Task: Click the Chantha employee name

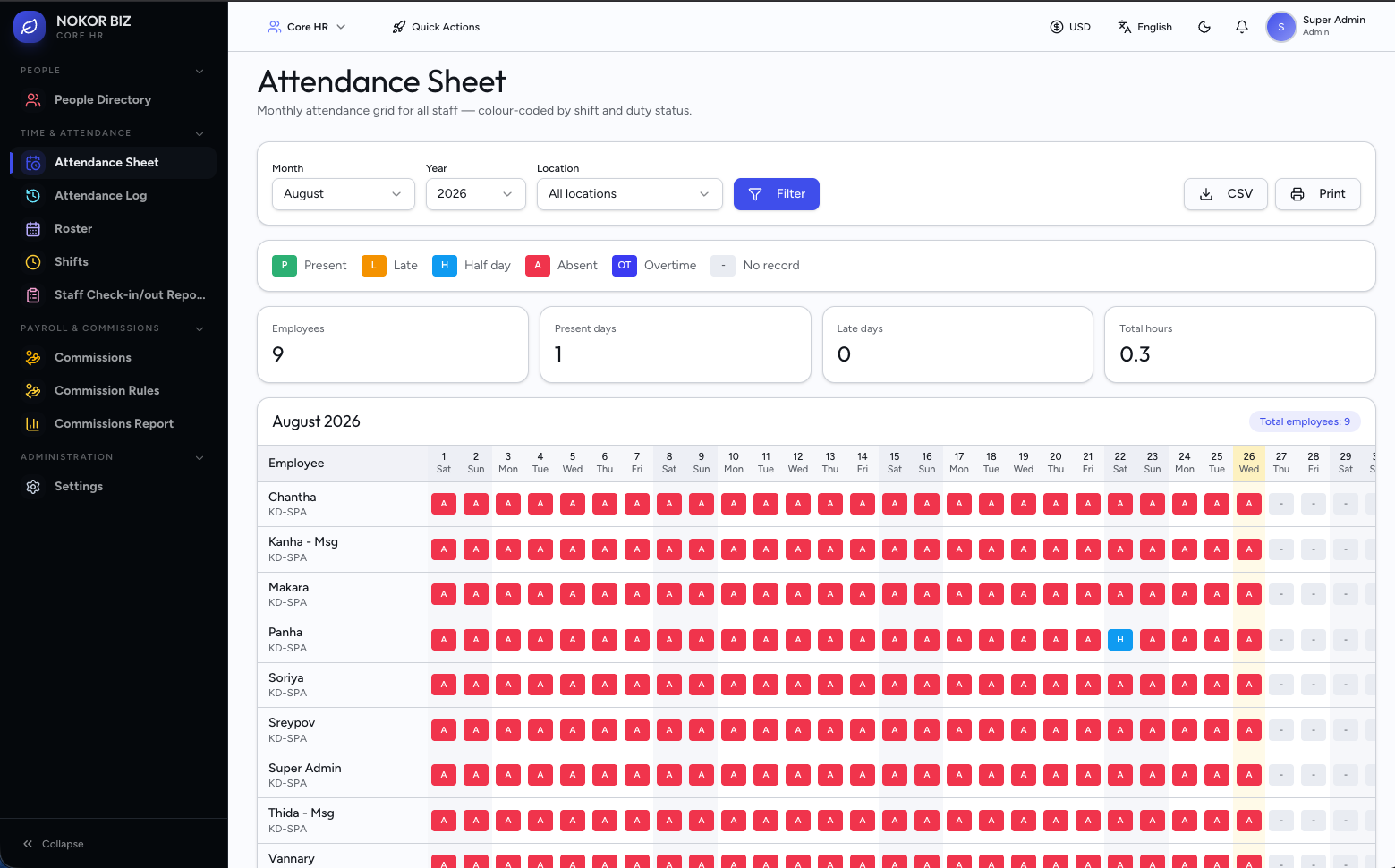Action: [293, 497]
